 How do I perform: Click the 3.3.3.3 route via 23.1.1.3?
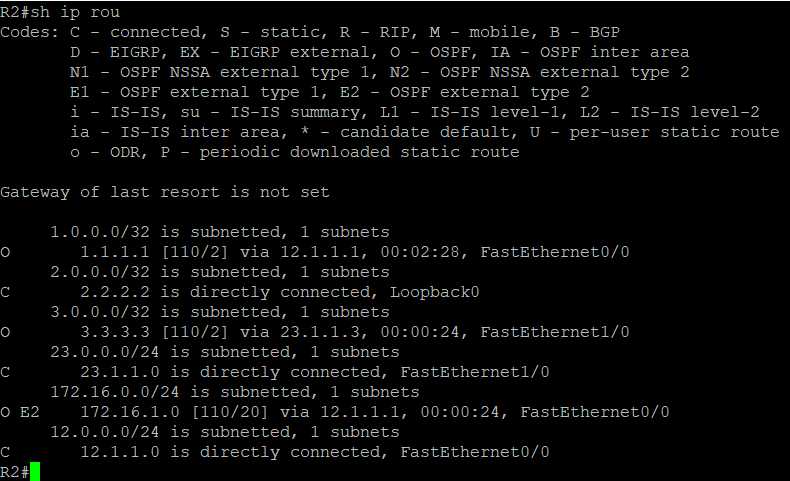(315, 332)
